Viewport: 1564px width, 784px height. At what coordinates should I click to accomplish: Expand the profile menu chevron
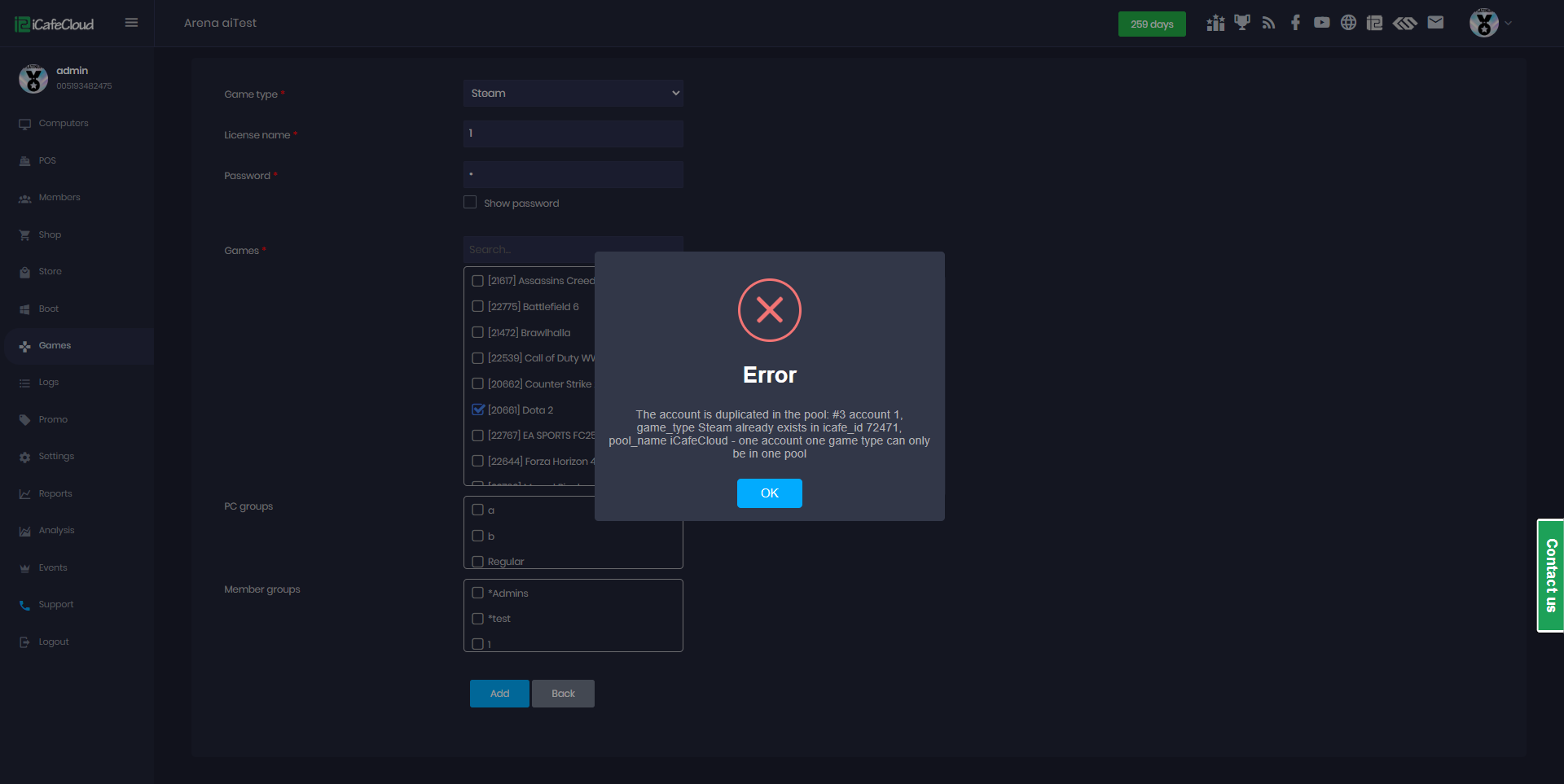(x=1509, y=23)
